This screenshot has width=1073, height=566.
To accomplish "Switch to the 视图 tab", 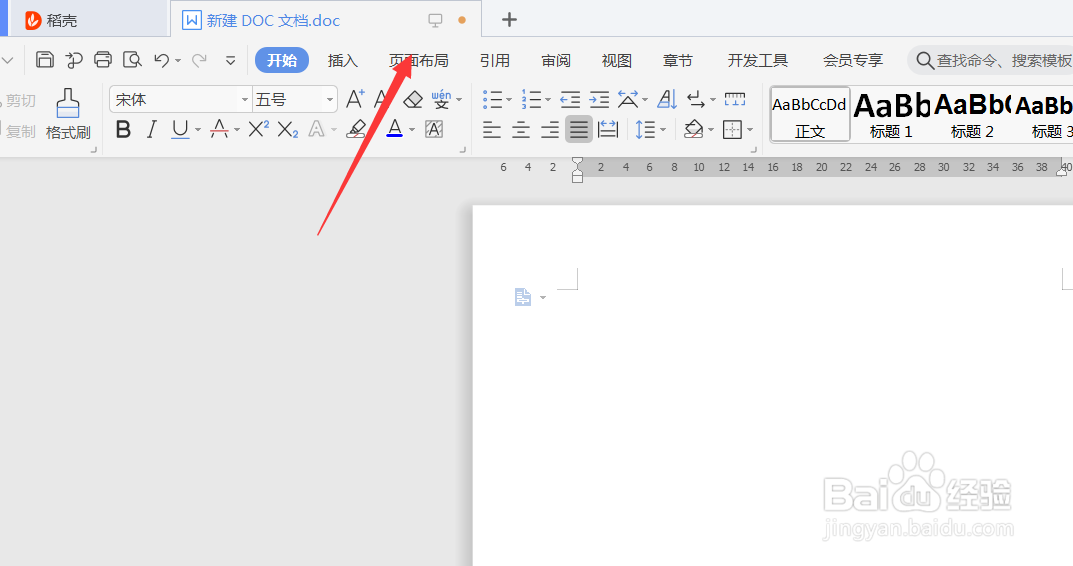I will point(617,60).
